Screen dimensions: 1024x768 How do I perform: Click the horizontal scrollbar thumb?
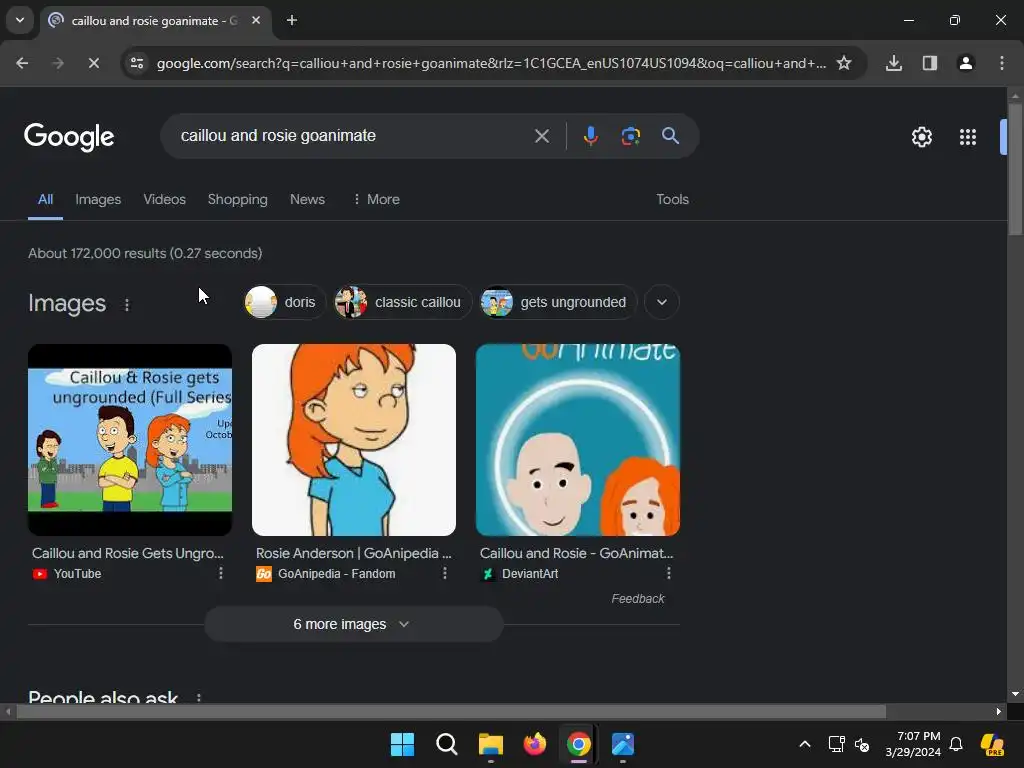coord(451,711)
